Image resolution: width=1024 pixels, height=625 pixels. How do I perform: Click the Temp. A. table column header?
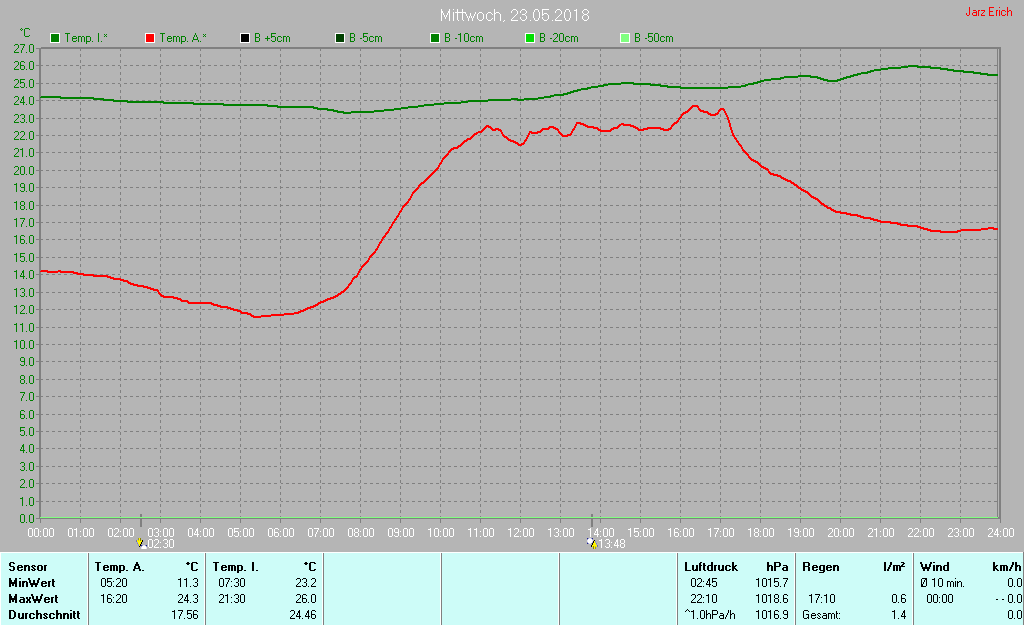coord(120,567)
